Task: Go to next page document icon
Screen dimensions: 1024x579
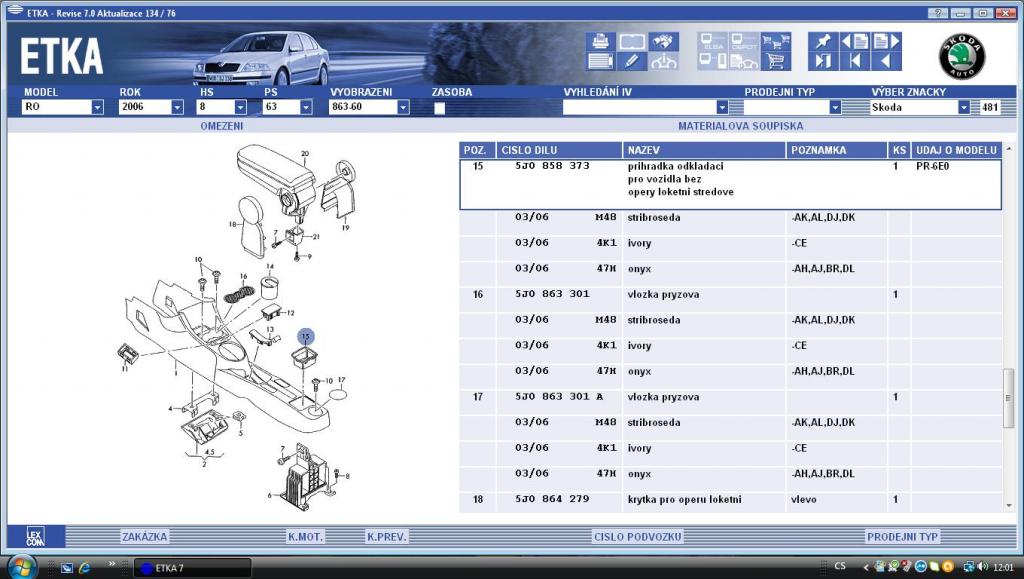Action: tap(886, 42)
